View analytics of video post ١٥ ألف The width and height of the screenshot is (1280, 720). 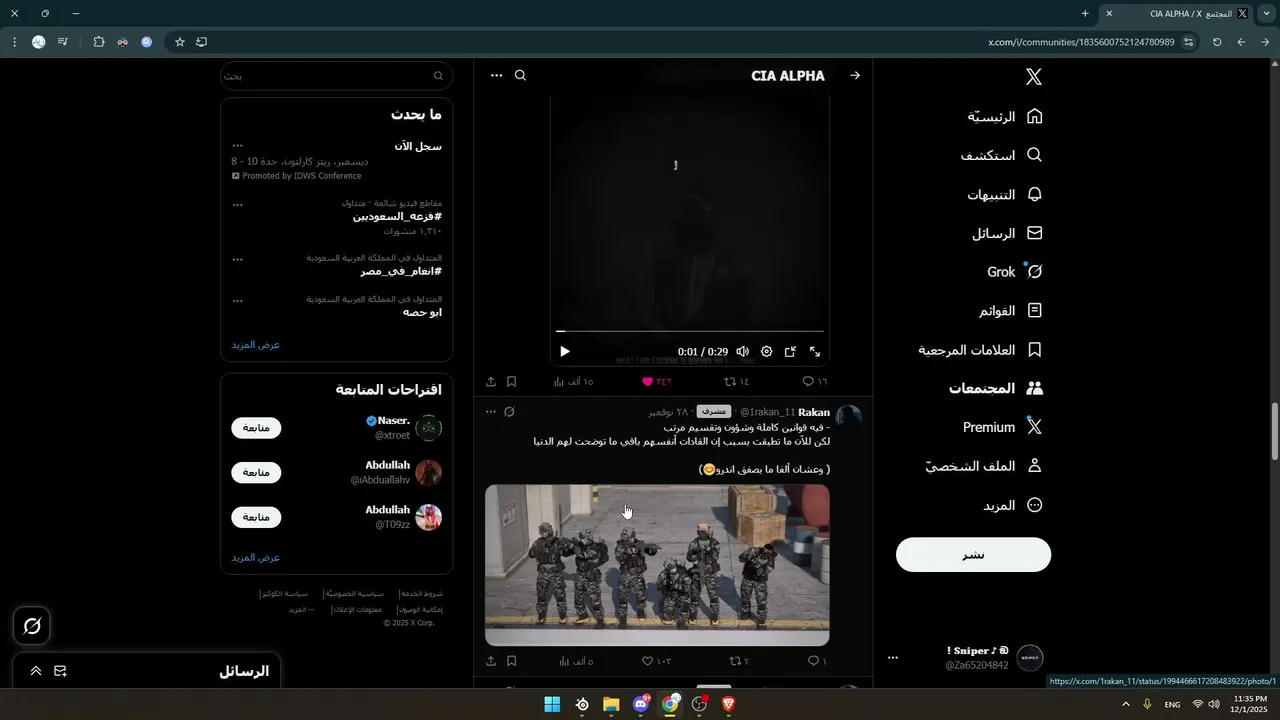575,382
